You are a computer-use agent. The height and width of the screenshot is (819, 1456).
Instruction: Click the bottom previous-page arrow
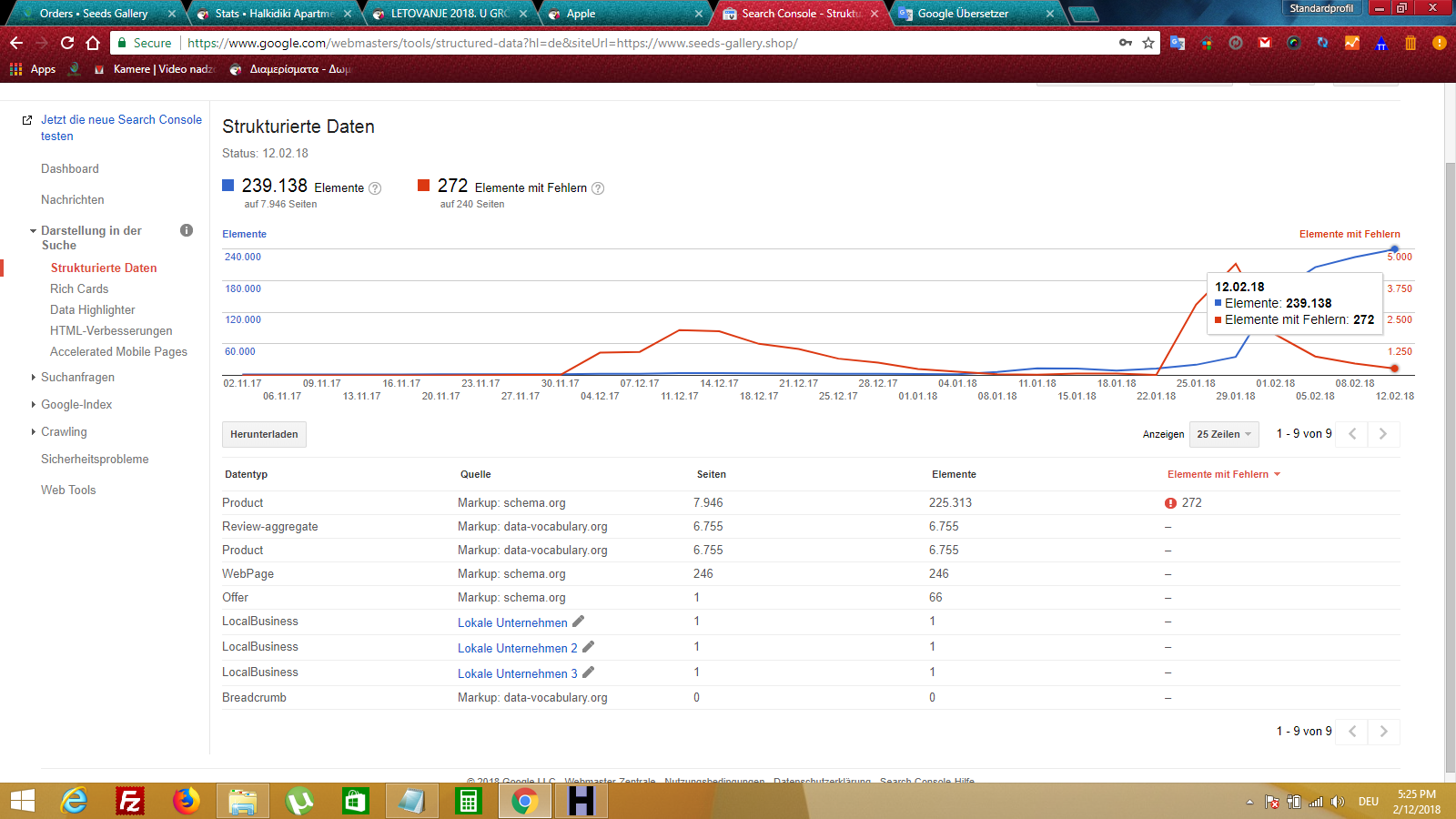tap(1352, 732)
